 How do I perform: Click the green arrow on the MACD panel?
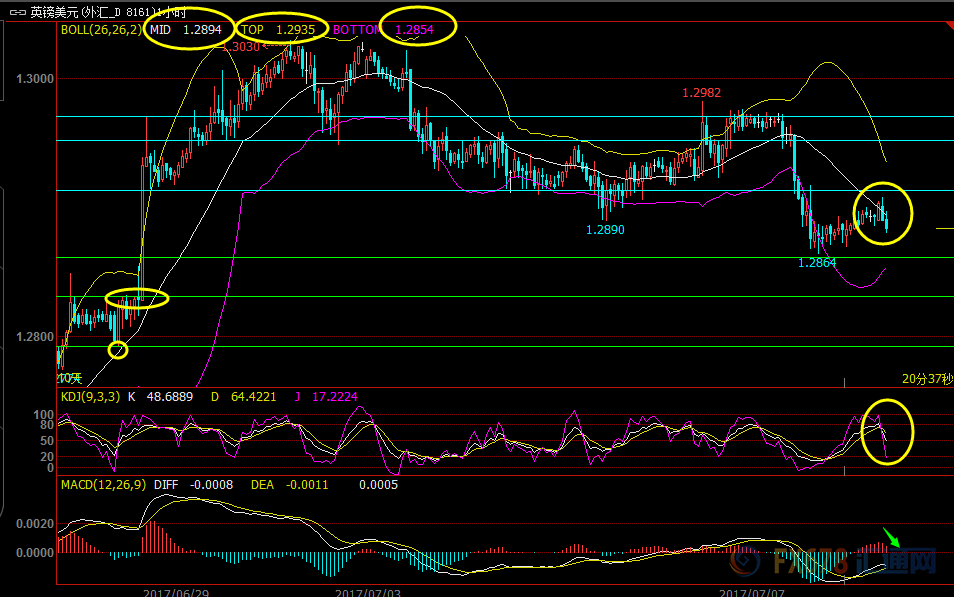coord(891,537)
